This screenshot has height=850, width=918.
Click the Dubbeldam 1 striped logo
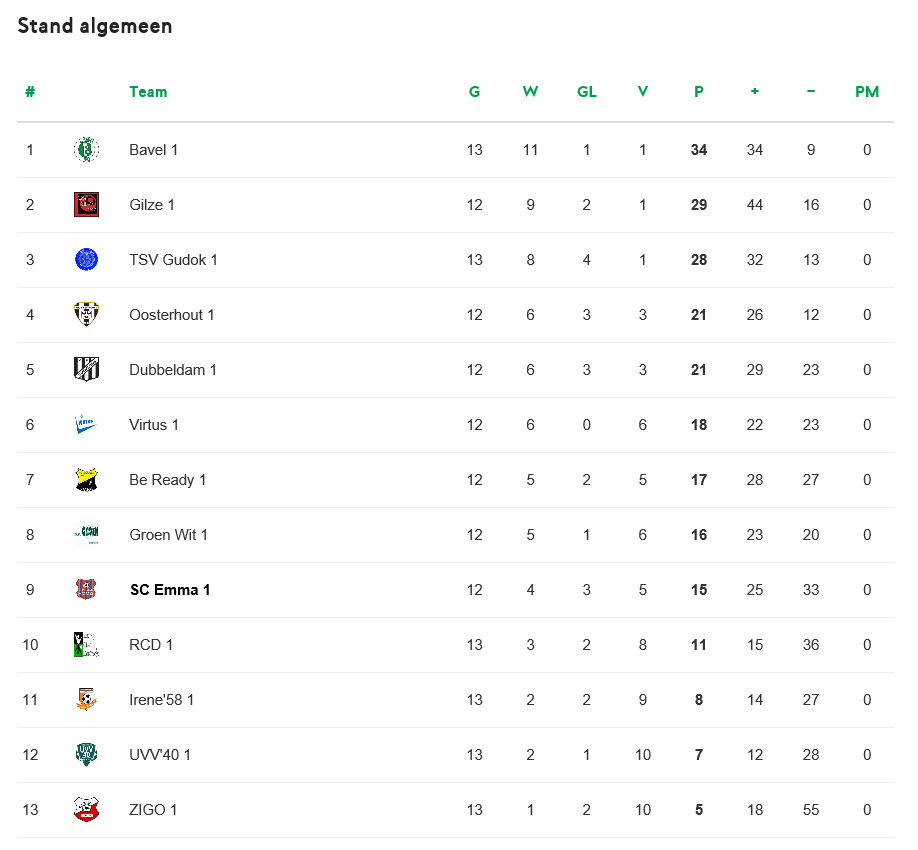point(86,369)
